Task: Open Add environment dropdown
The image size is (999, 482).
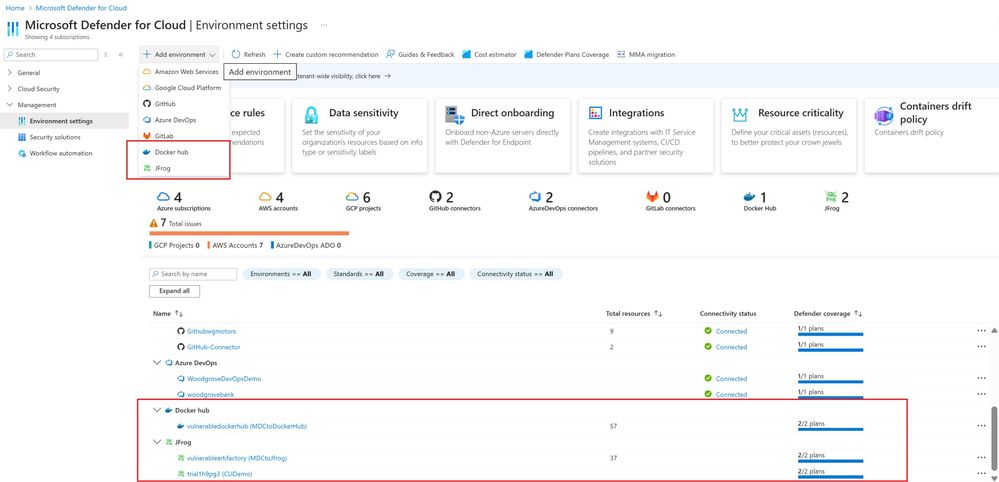Action: (x=180, y=55)
